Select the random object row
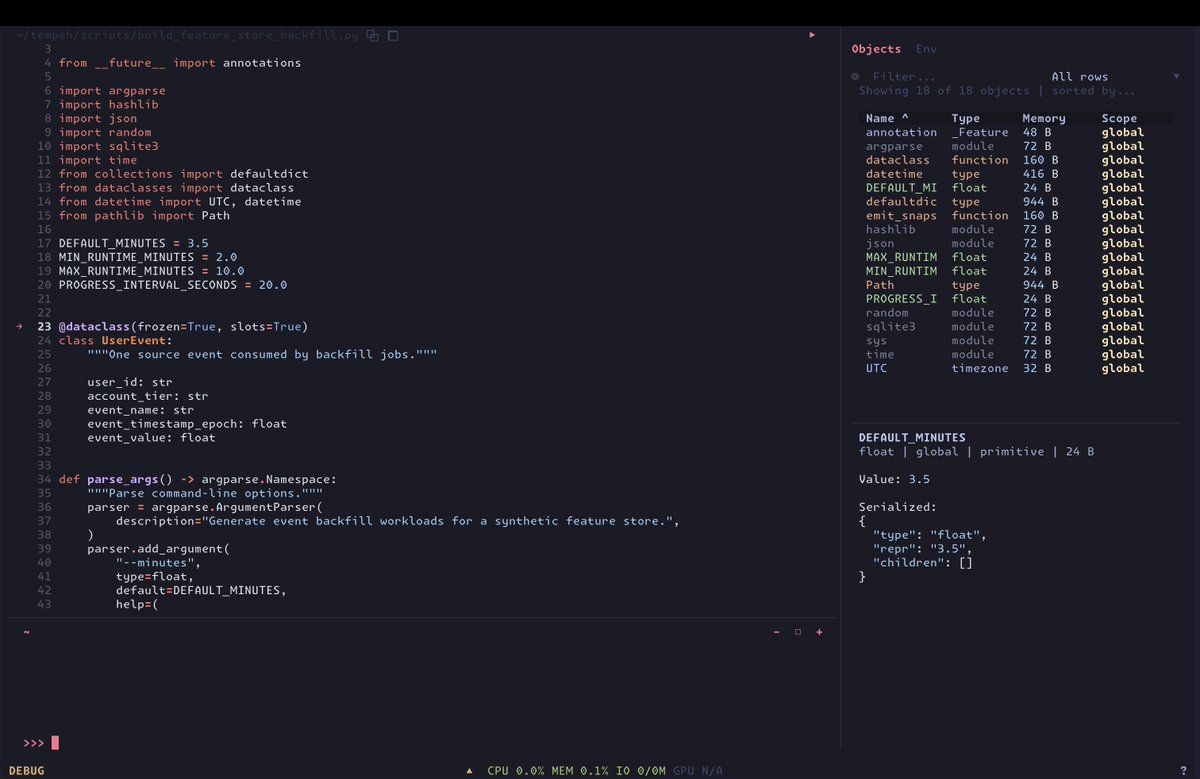 tap(1018, 313)
